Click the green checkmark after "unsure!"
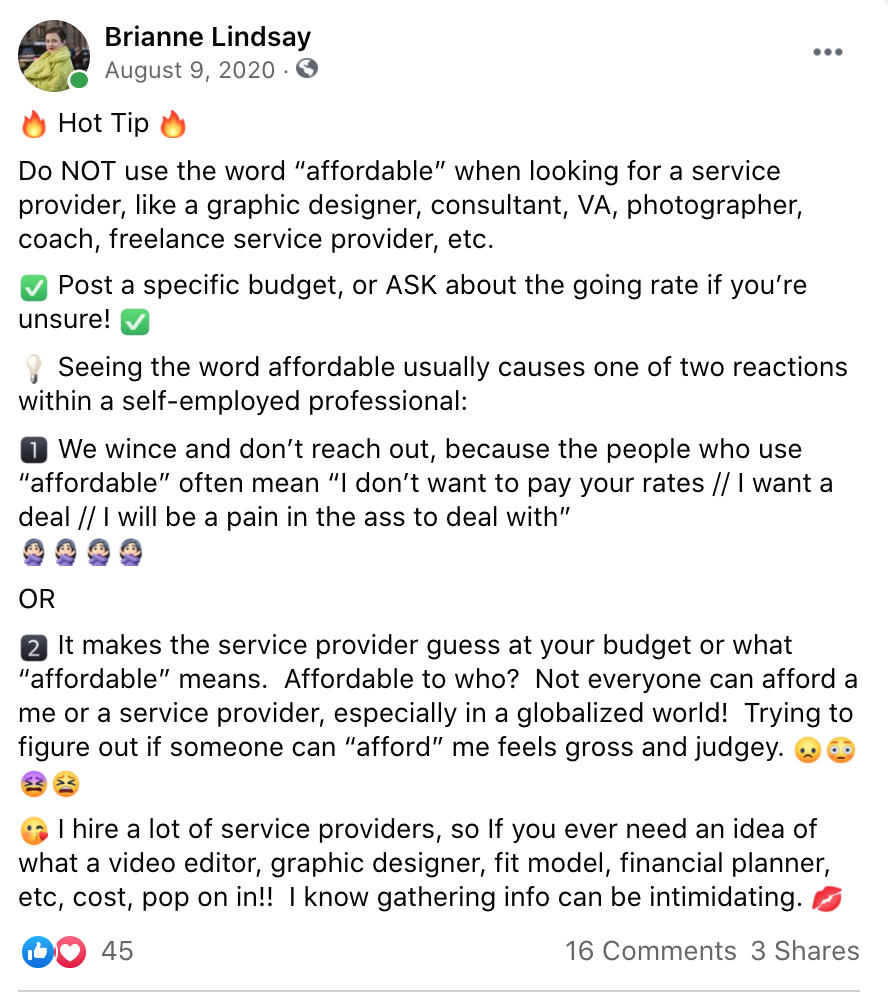This screenshot has width=888, height=998. (x=134, y=322)
